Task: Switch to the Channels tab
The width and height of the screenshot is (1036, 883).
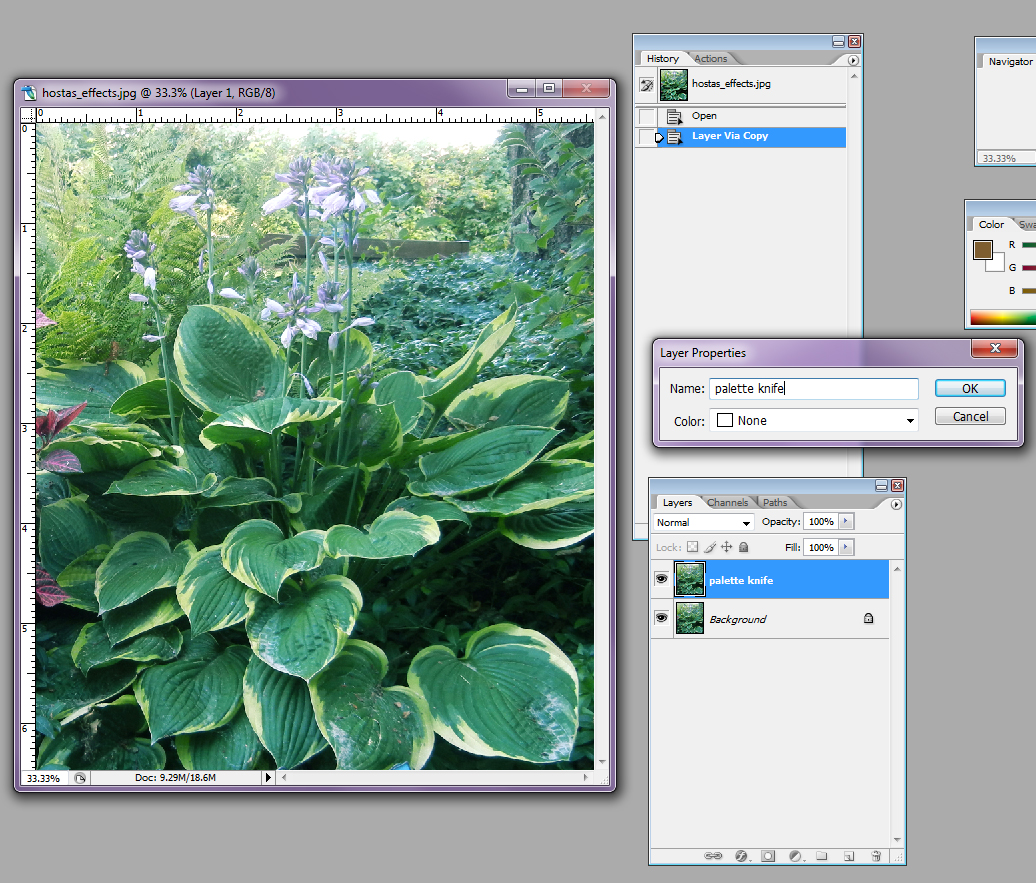Action: (x=728, y=502)
